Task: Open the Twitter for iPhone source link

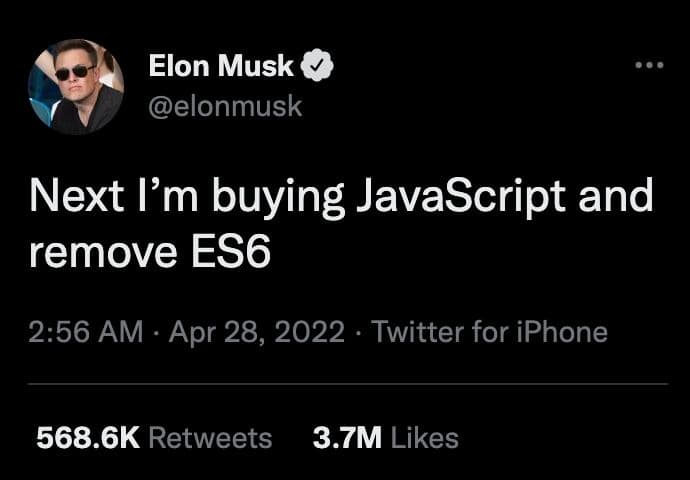Action: [490, 331]
